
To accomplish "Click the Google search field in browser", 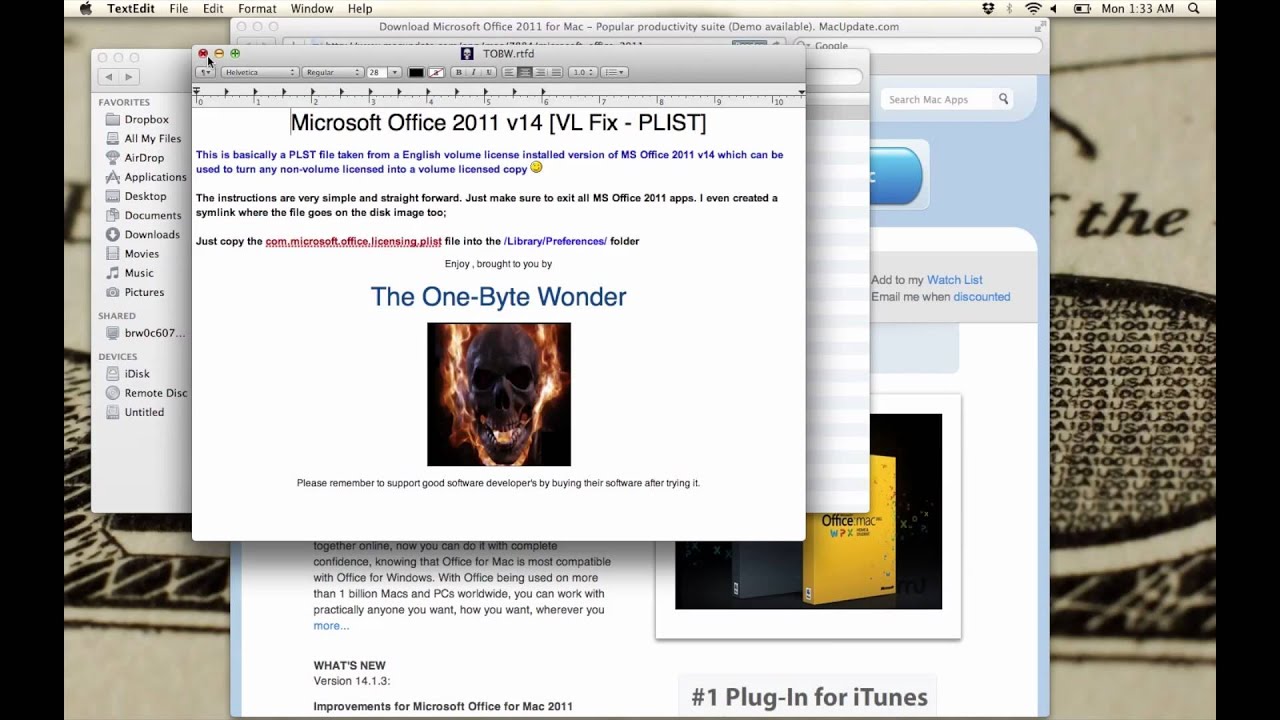I will click(920, 45).
